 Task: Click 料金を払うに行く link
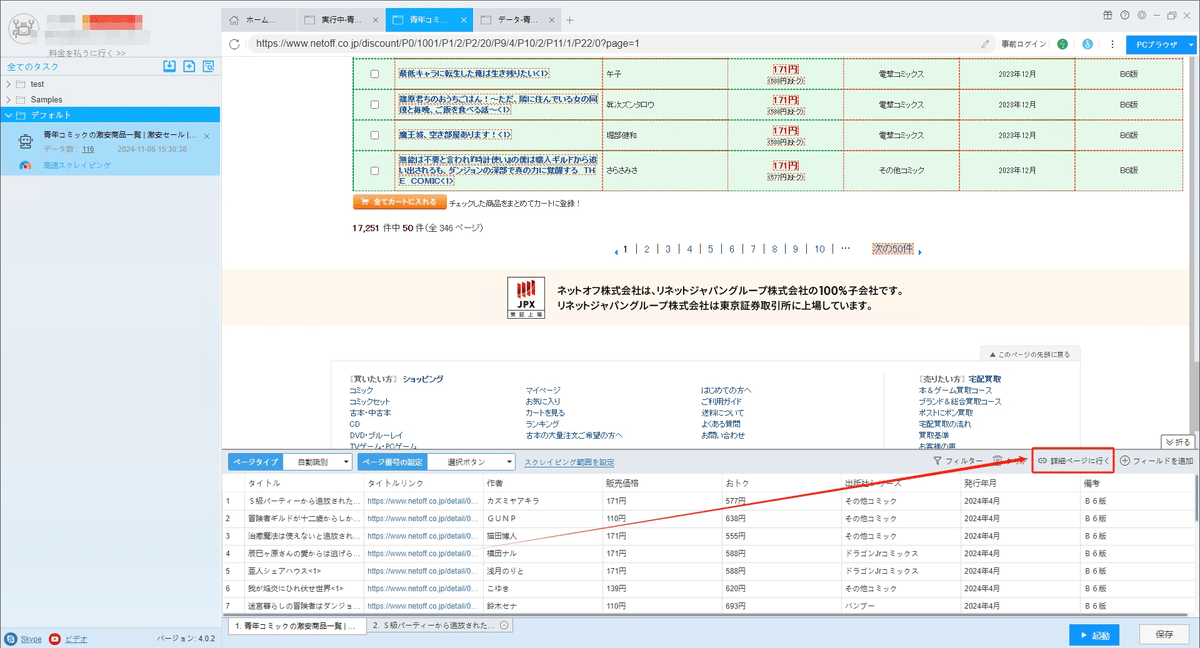pyautogui.click(x=87, y=52)
